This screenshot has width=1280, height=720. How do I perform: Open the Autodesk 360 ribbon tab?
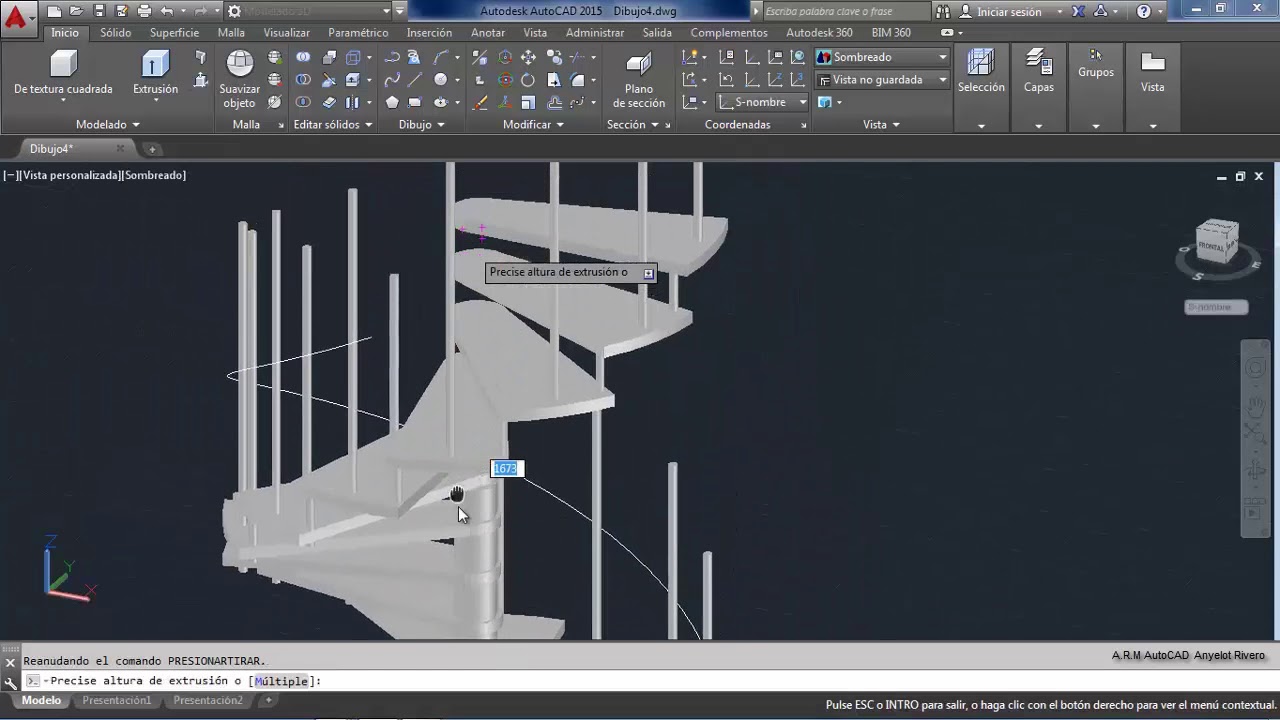[x=819, y=33]
